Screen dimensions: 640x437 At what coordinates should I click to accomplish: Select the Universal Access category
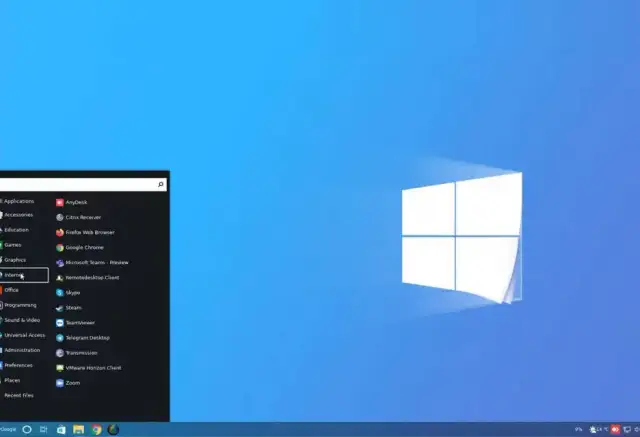(23, 335)
